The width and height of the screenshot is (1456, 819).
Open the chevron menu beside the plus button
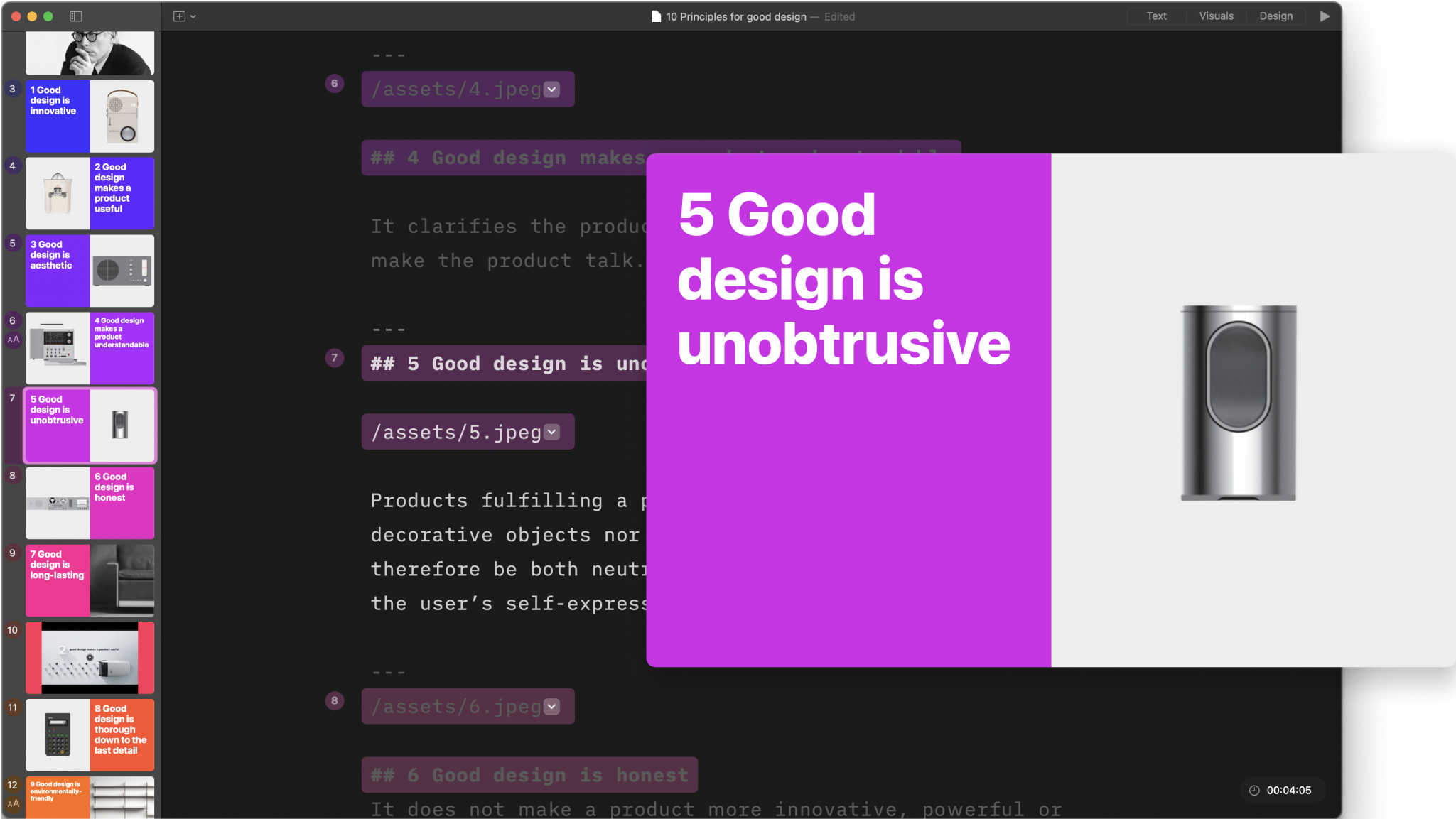click(193, 16)
